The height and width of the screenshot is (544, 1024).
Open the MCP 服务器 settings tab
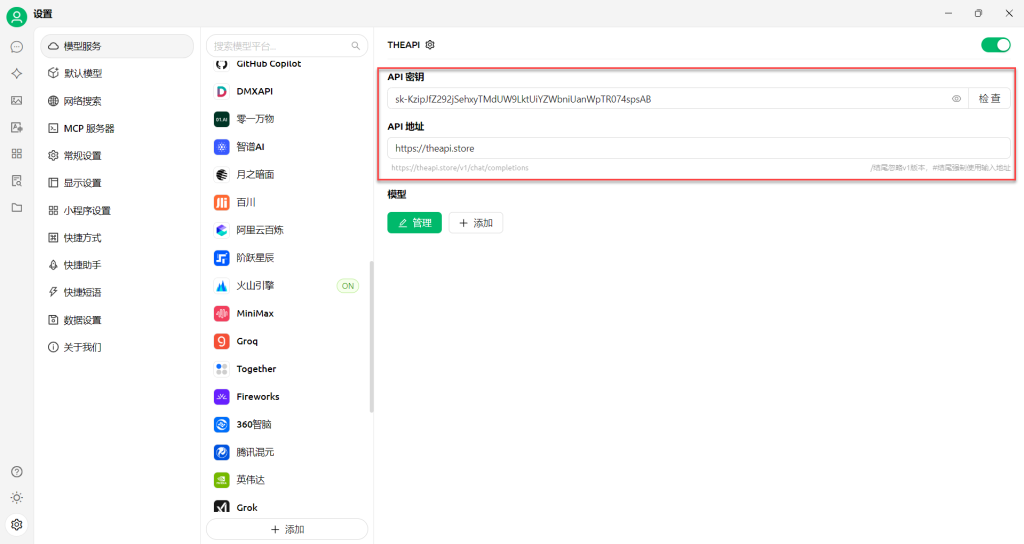tap(117, 128)
